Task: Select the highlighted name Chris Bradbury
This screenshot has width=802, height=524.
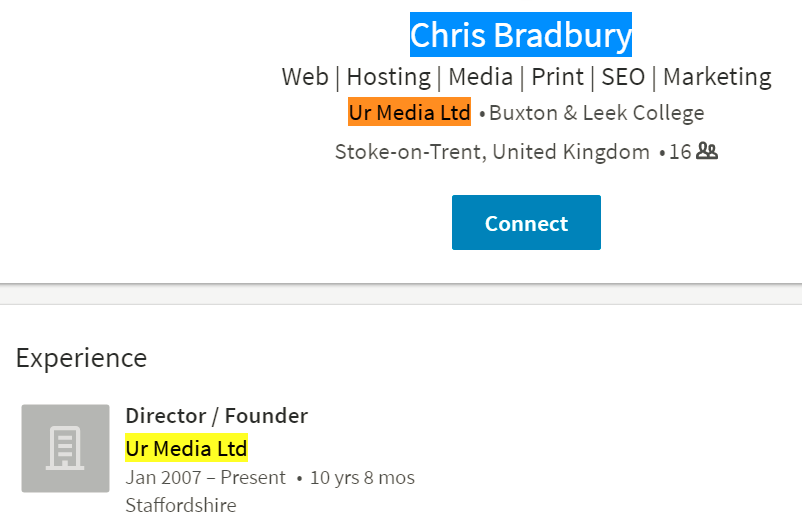Action: [521, 35]
